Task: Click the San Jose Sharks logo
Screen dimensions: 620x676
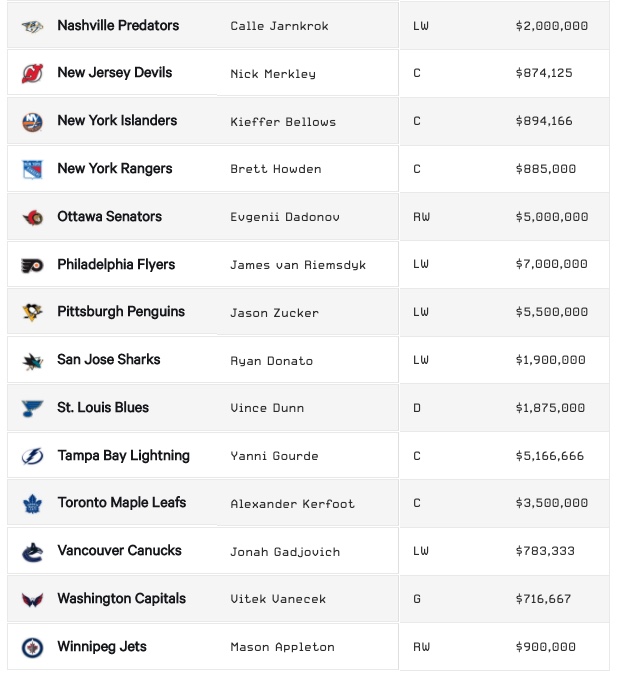Action: point(32,361)
